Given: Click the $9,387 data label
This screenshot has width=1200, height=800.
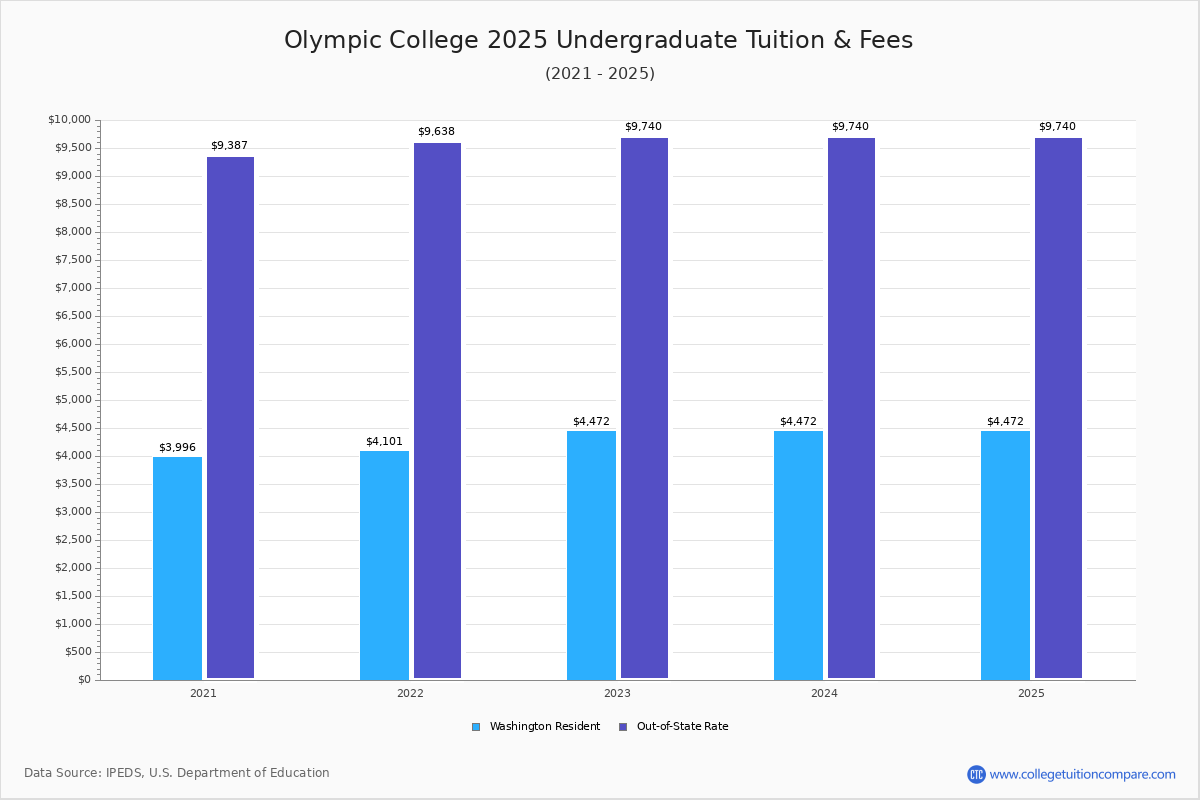Looking at the screenshot, I should point(229,146).
